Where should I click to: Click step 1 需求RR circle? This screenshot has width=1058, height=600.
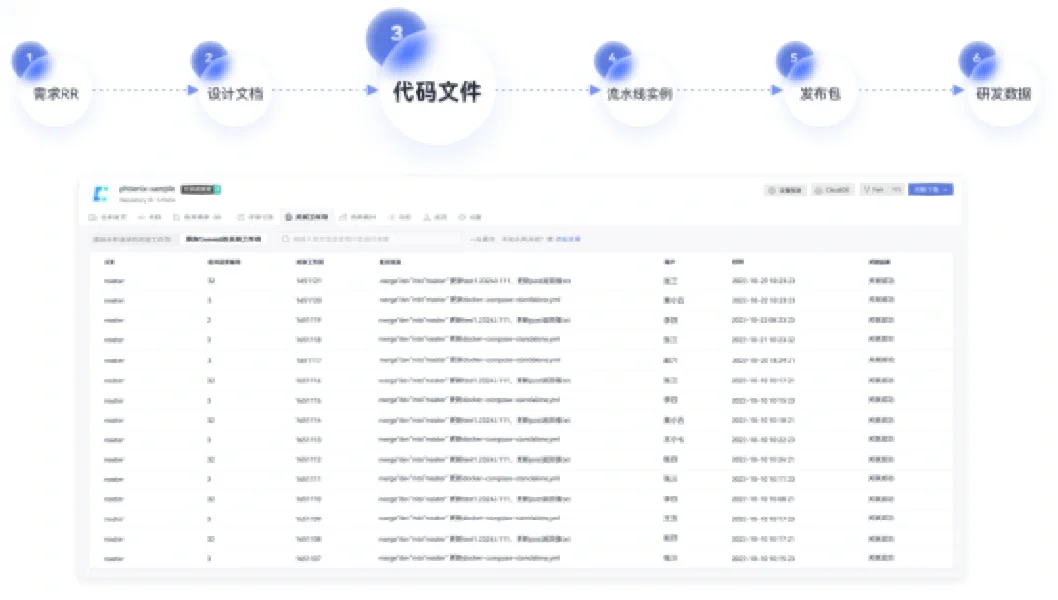click(x=54, y=92)
